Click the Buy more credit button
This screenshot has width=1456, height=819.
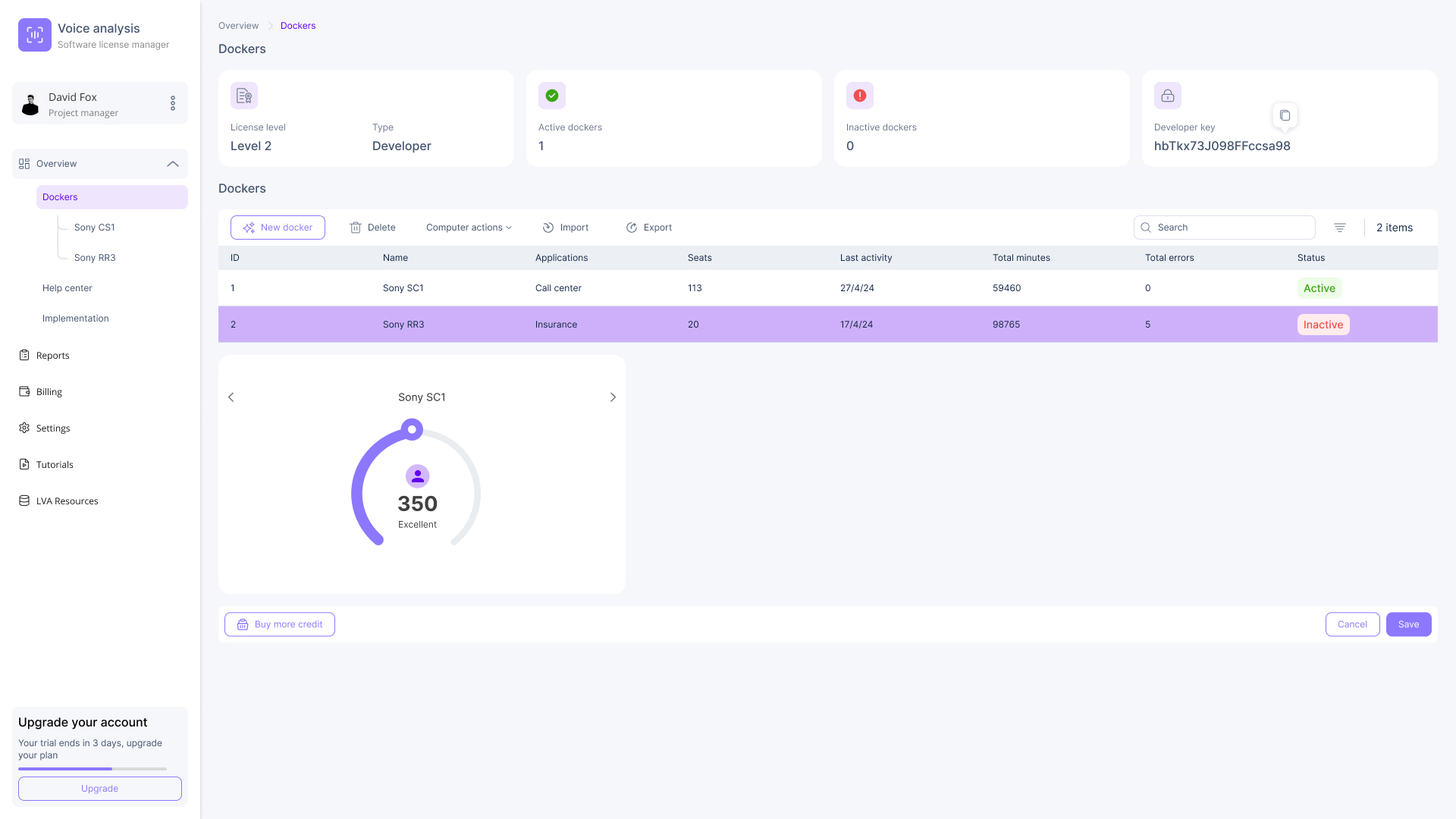(280, 624)
